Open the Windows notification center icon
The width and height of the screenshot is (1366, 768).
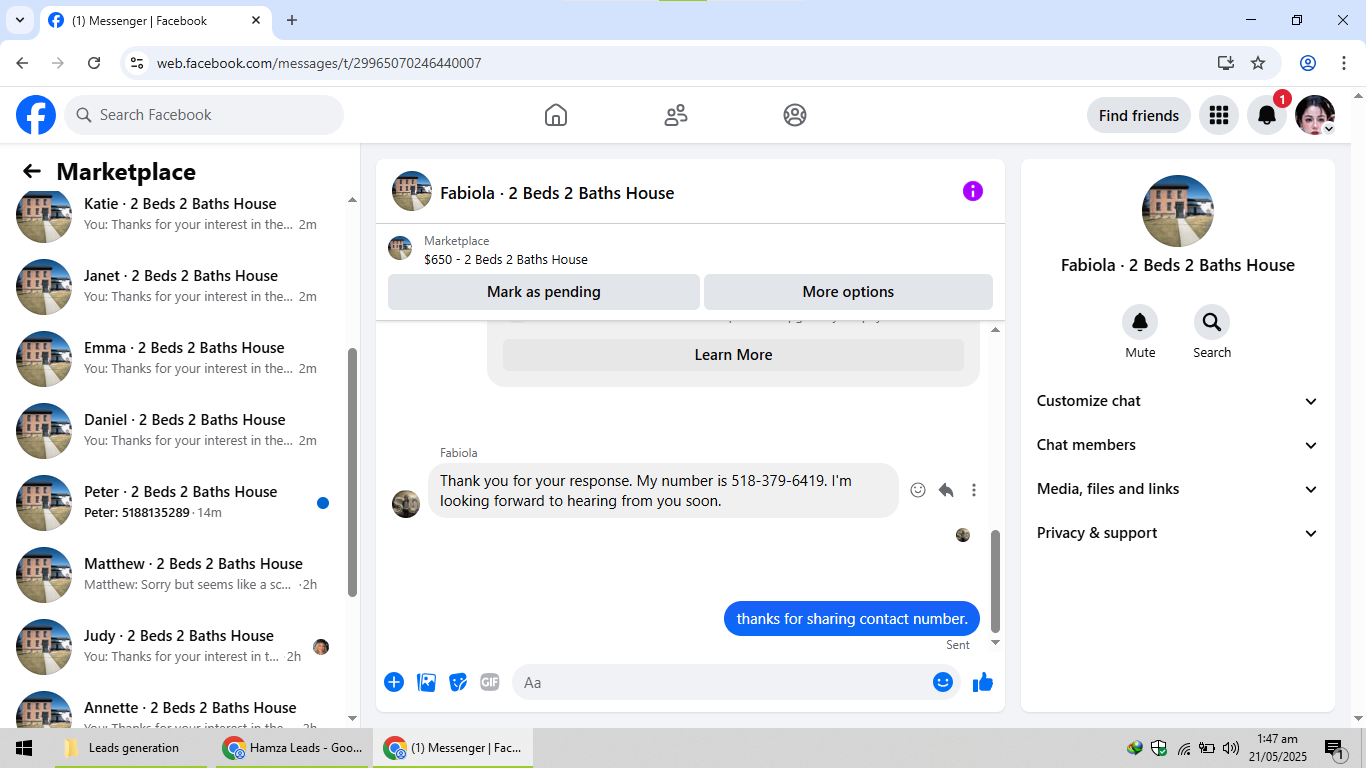1335,748
